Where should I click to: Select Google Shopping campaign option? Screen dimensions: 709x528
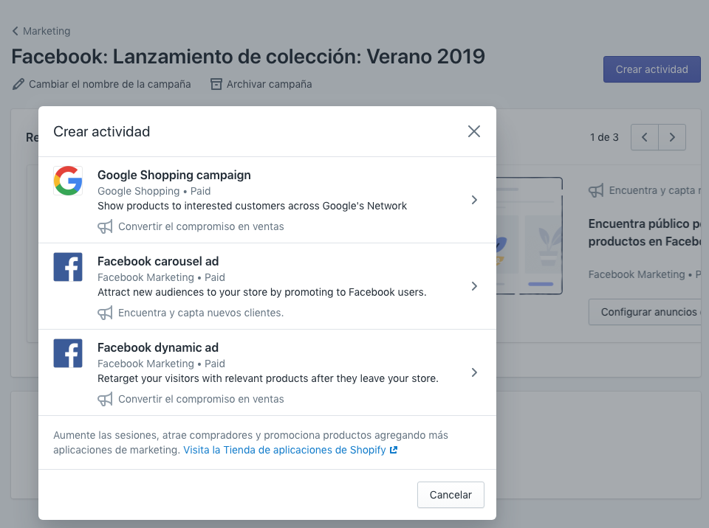tap(174, 175)
